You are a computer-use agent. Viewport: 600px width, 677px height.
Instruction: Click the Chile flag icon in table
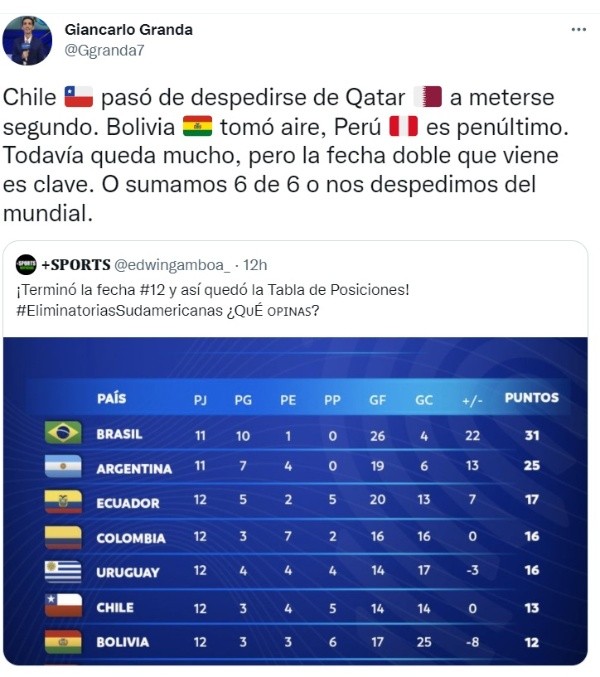[x=63, y=606]
